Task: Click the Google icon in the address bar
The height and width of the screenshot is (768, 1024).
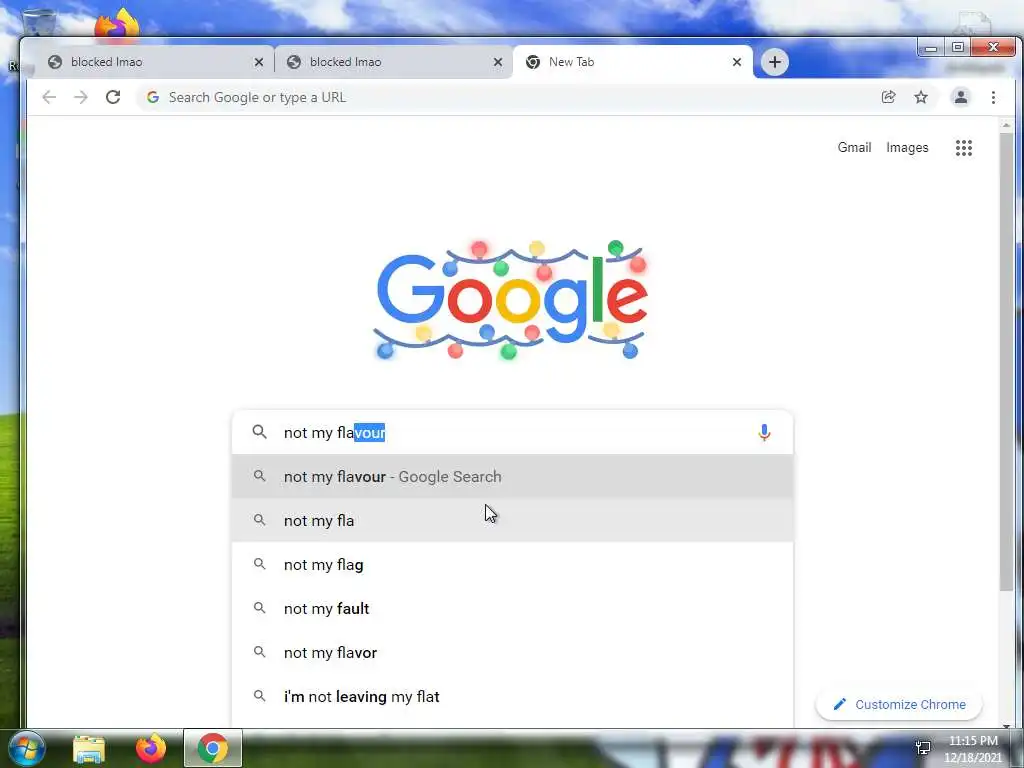Action: (153, 97)
